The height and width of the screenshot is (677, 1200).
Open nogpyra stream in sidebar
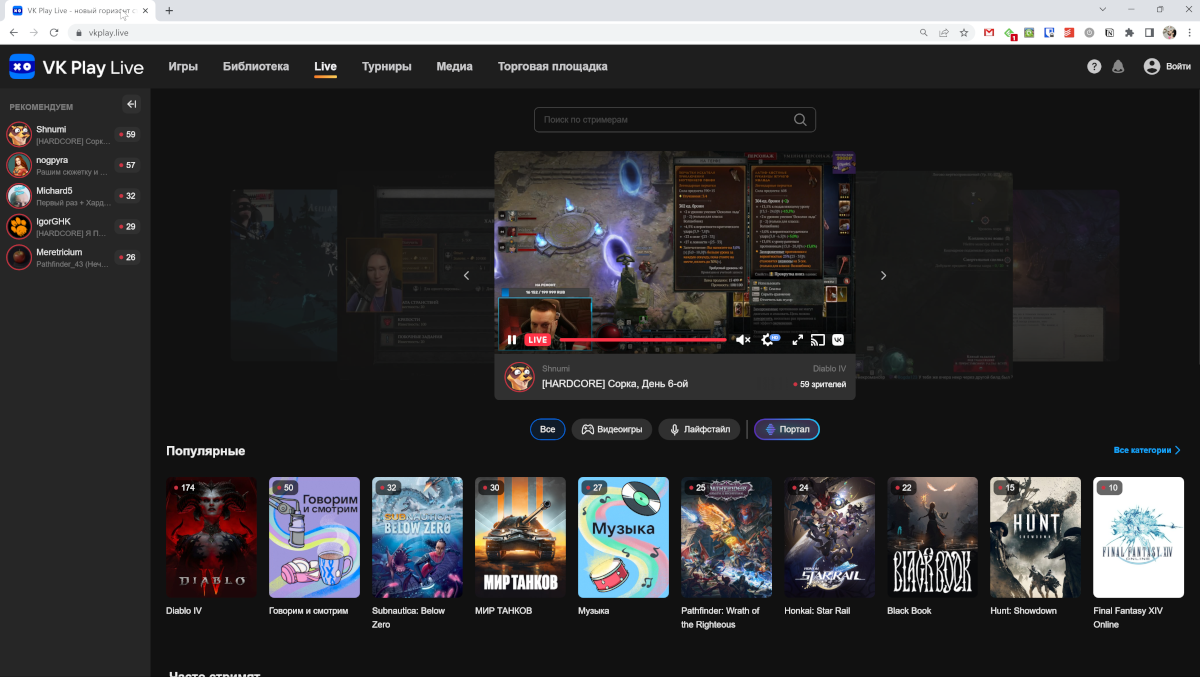[75, 165]
